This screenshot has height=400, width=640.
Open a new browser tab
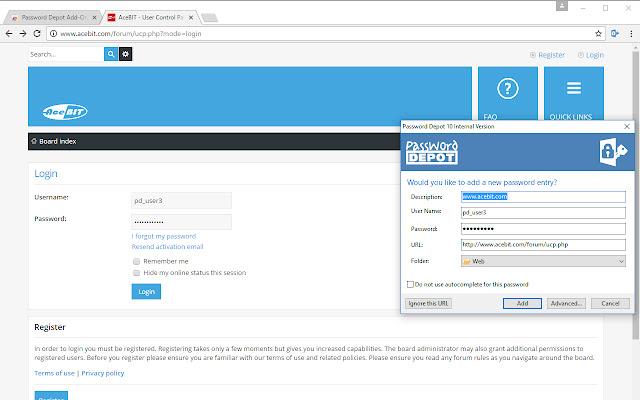[209, 18]
